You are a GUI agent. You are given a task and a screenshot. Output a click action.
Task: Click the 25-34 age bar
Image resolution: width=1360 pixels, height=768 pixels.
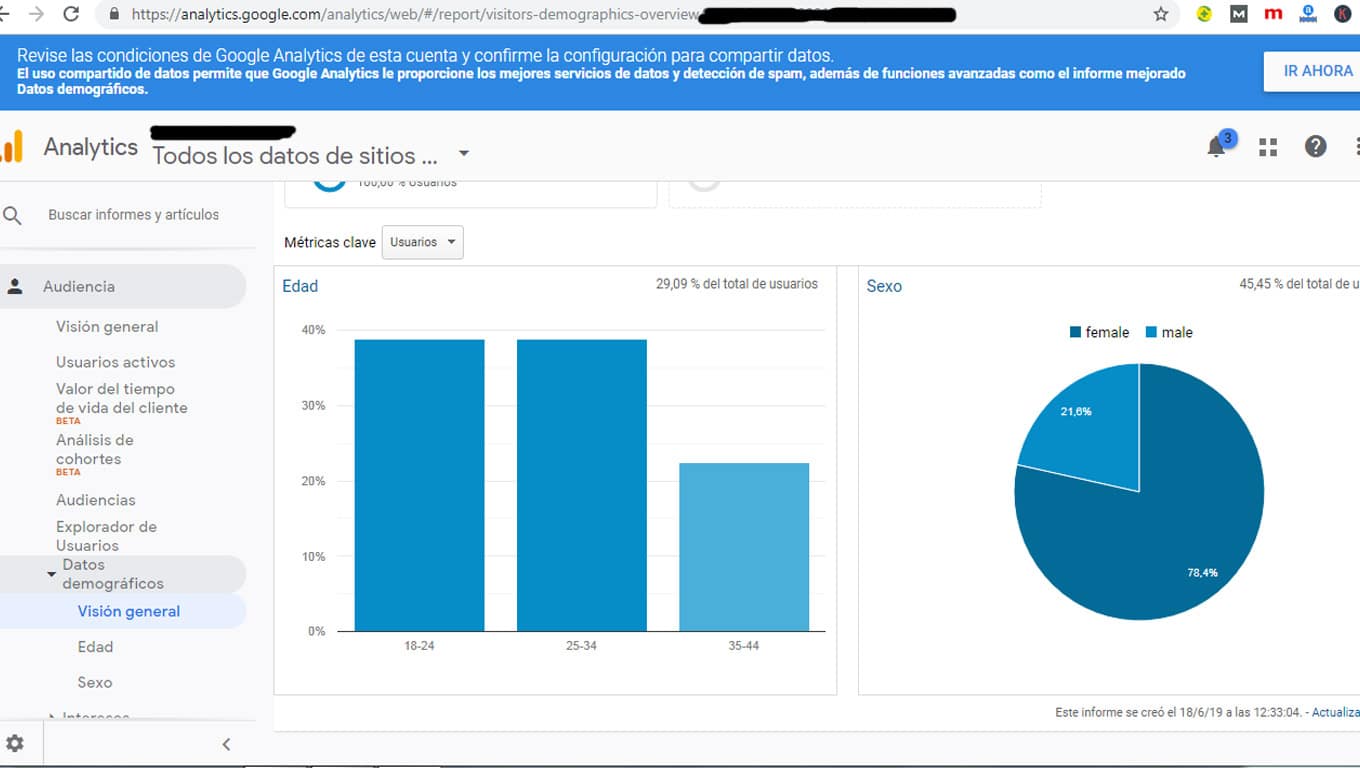[x=581, y=485]
